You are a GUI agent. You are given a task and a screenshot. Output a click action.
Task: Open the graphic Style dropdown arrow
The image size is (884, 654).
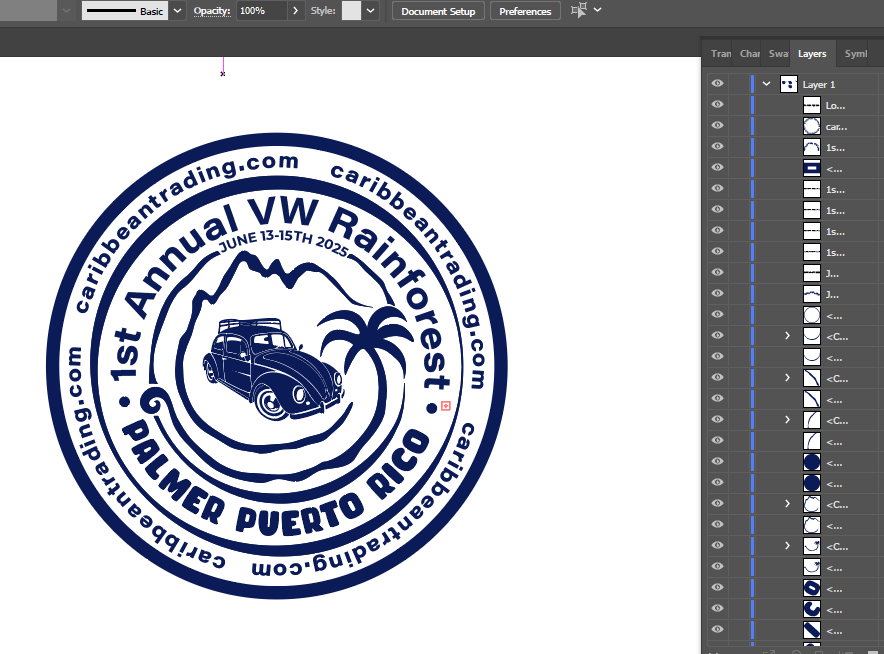[x=370, y=11]
